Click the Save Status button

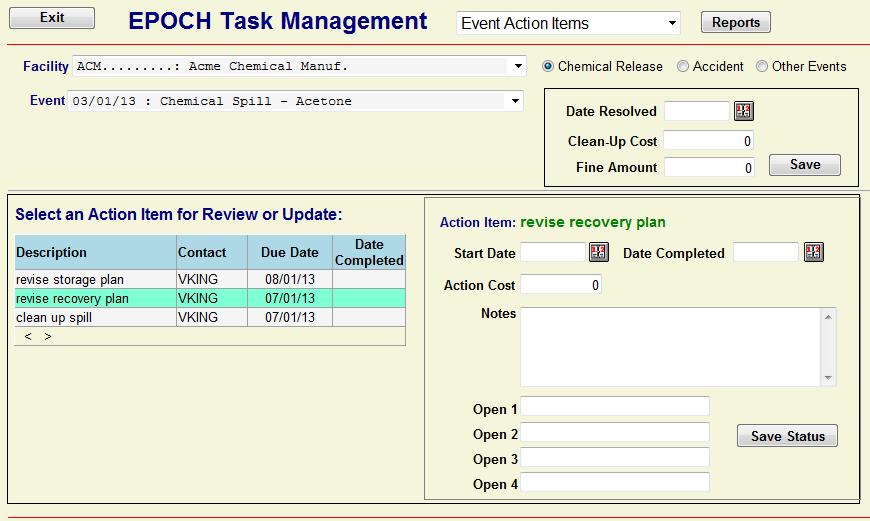(787, 436)
